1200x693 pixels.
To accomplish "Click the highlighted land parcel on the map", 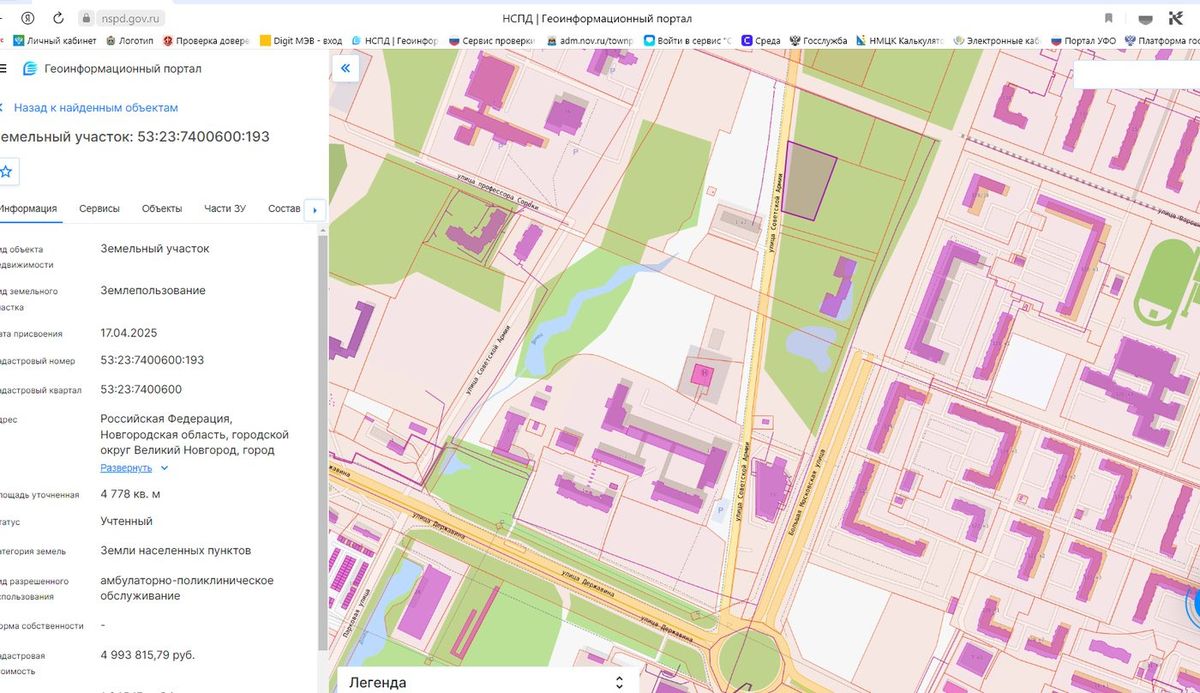I will 809,180.
